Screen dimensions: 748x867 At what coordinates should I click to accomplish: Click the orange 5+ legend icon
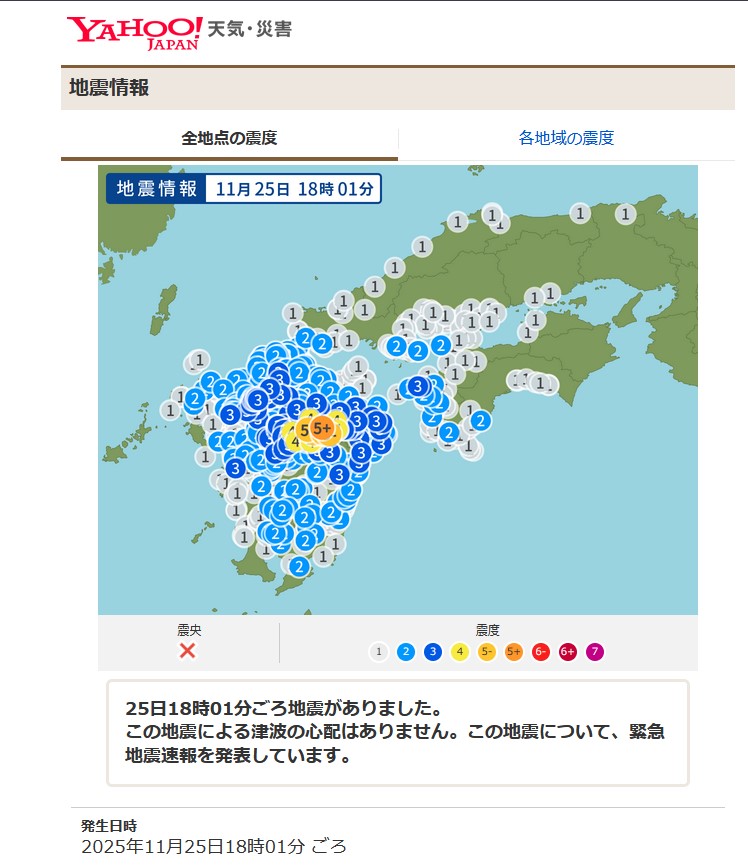click(513, 652)
